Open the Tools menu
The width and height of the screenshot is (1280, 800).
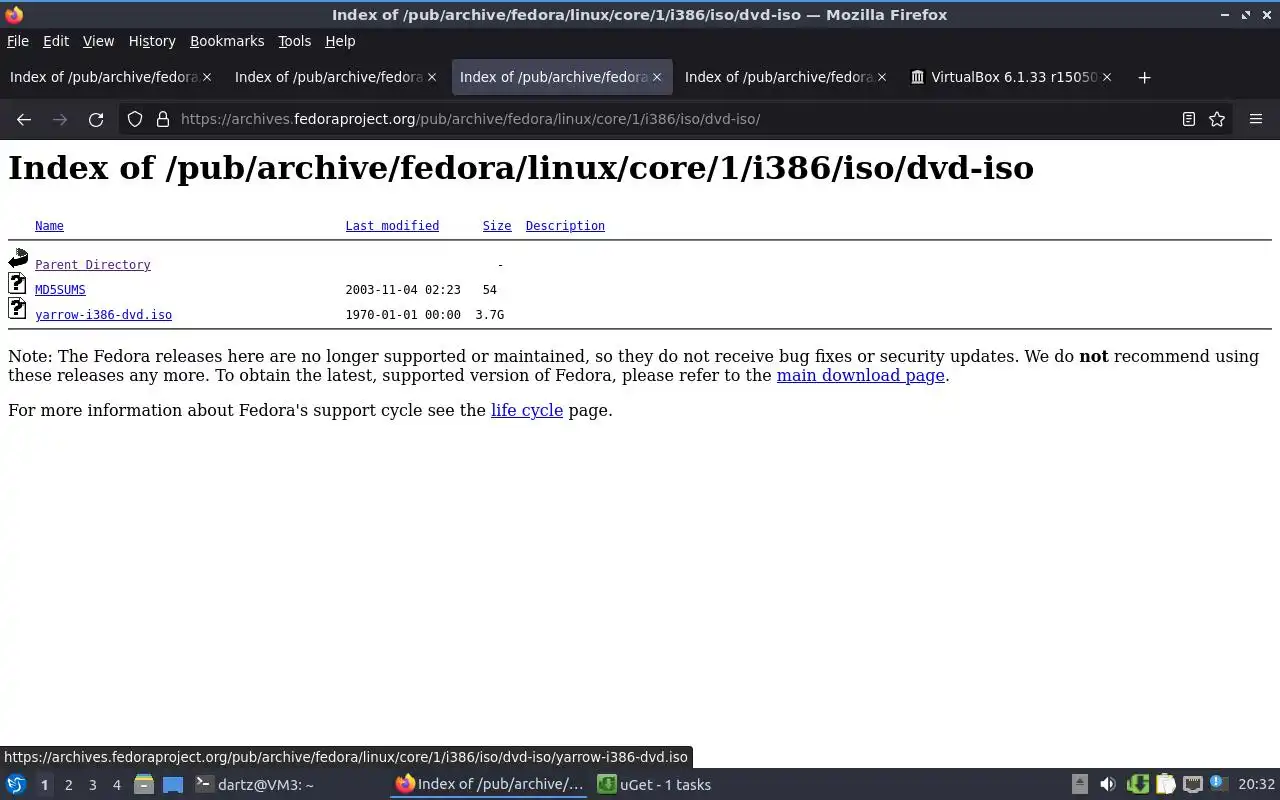(x=294, y=41)
